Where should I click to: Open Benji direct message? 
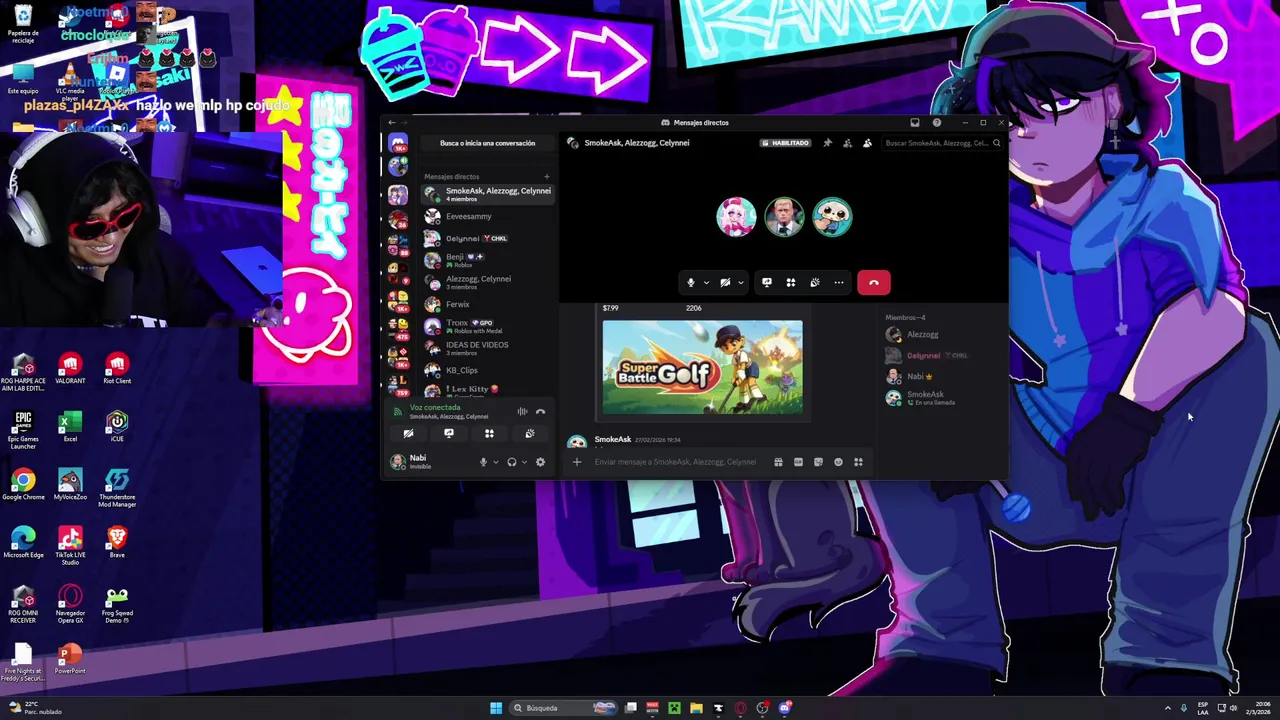pos(487,260)
